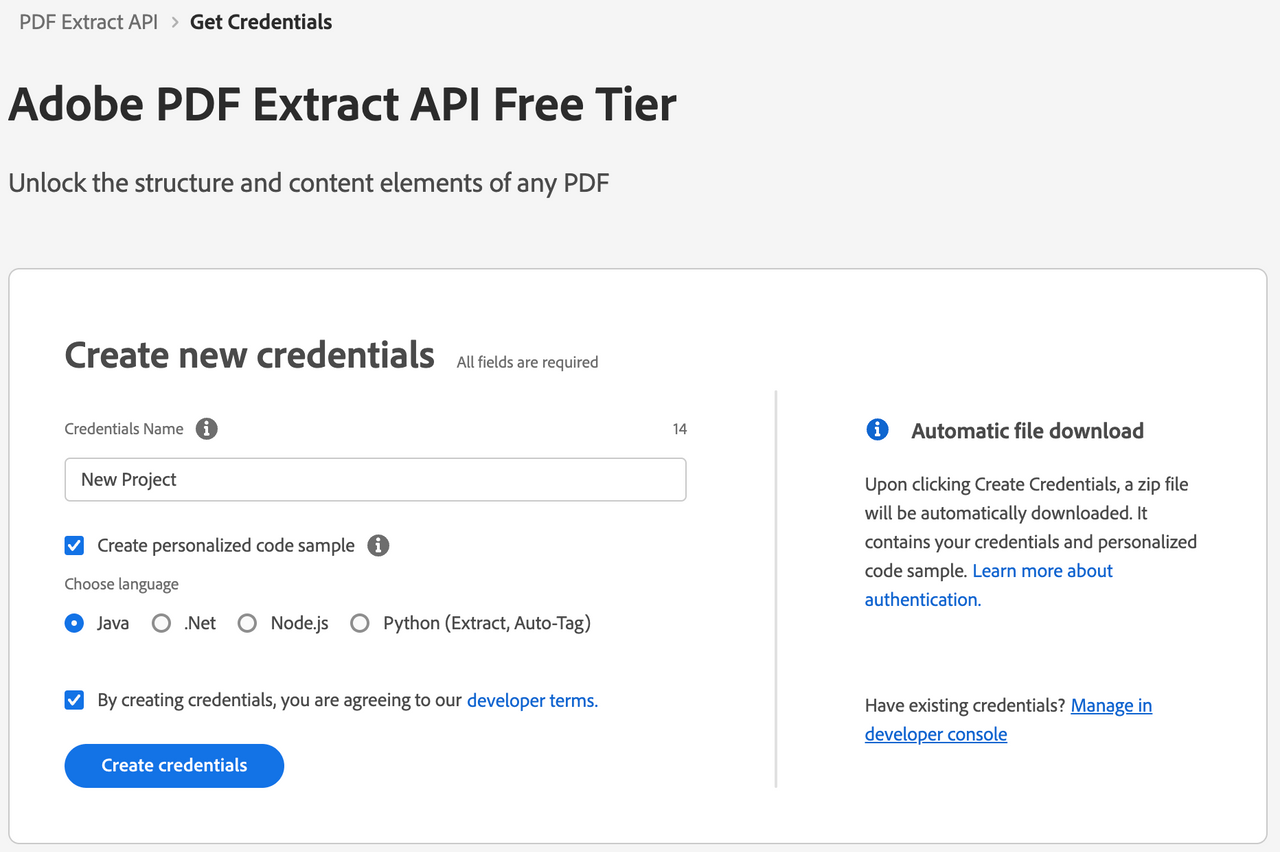The height and width of the screenshot is (852, 1280).
Task: Uncheck Create personalized code sample checkbox
Action: [74, 546]
